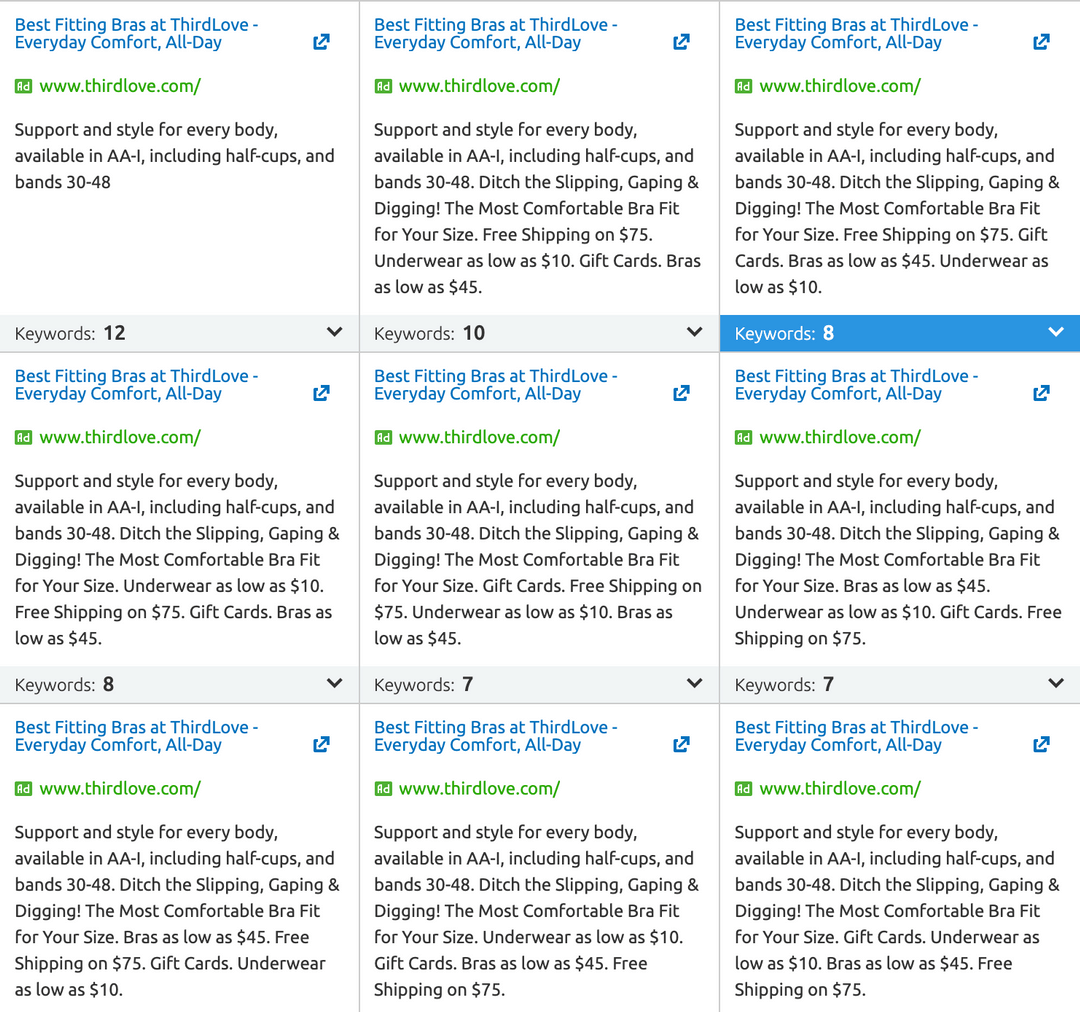Open external link icon in center ad card
The height and width of the screenshot is (1012, 1080).
[681, 393]
